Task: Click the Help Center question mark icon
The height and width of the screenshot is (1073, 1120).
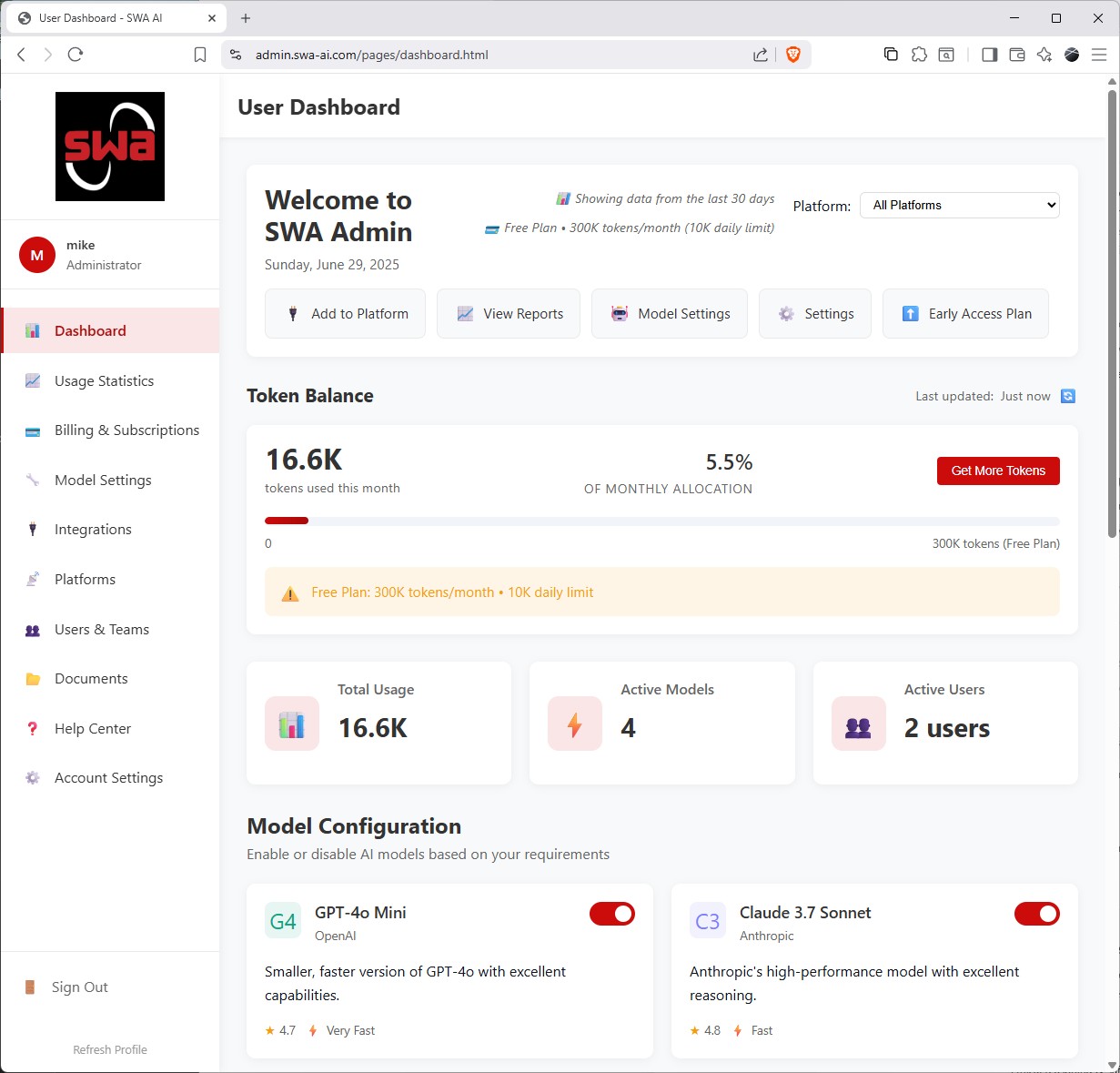Action: (x=33, y=728)
